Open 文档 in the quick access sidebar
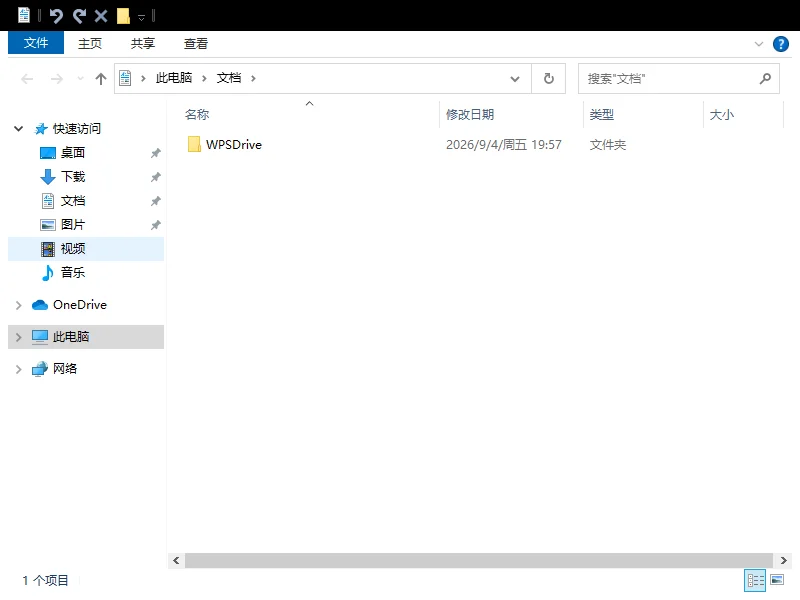800x600 pixels. click(72, 201)
